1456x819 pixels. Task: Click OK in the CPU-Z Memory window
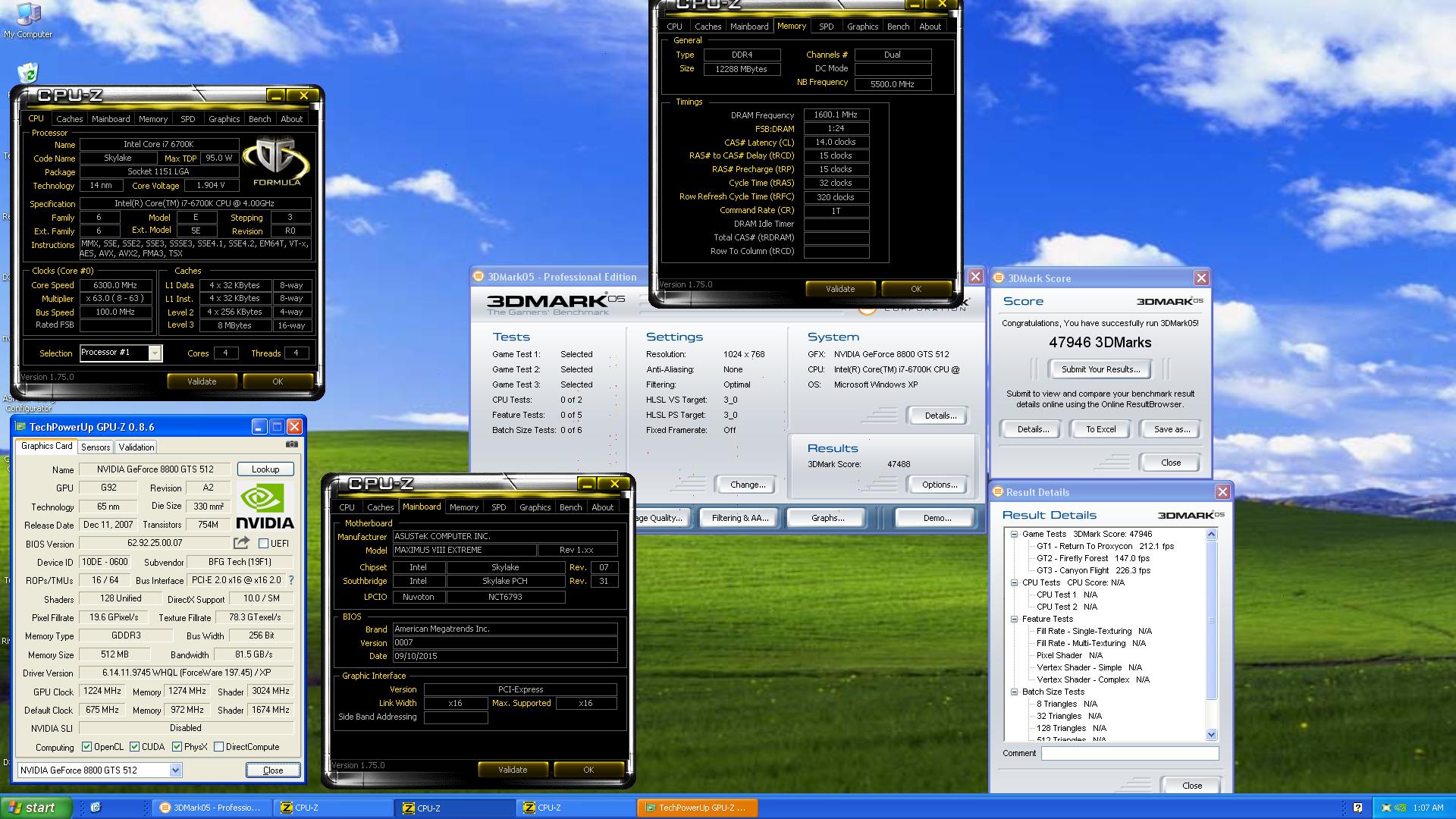(x=916, y=289)
